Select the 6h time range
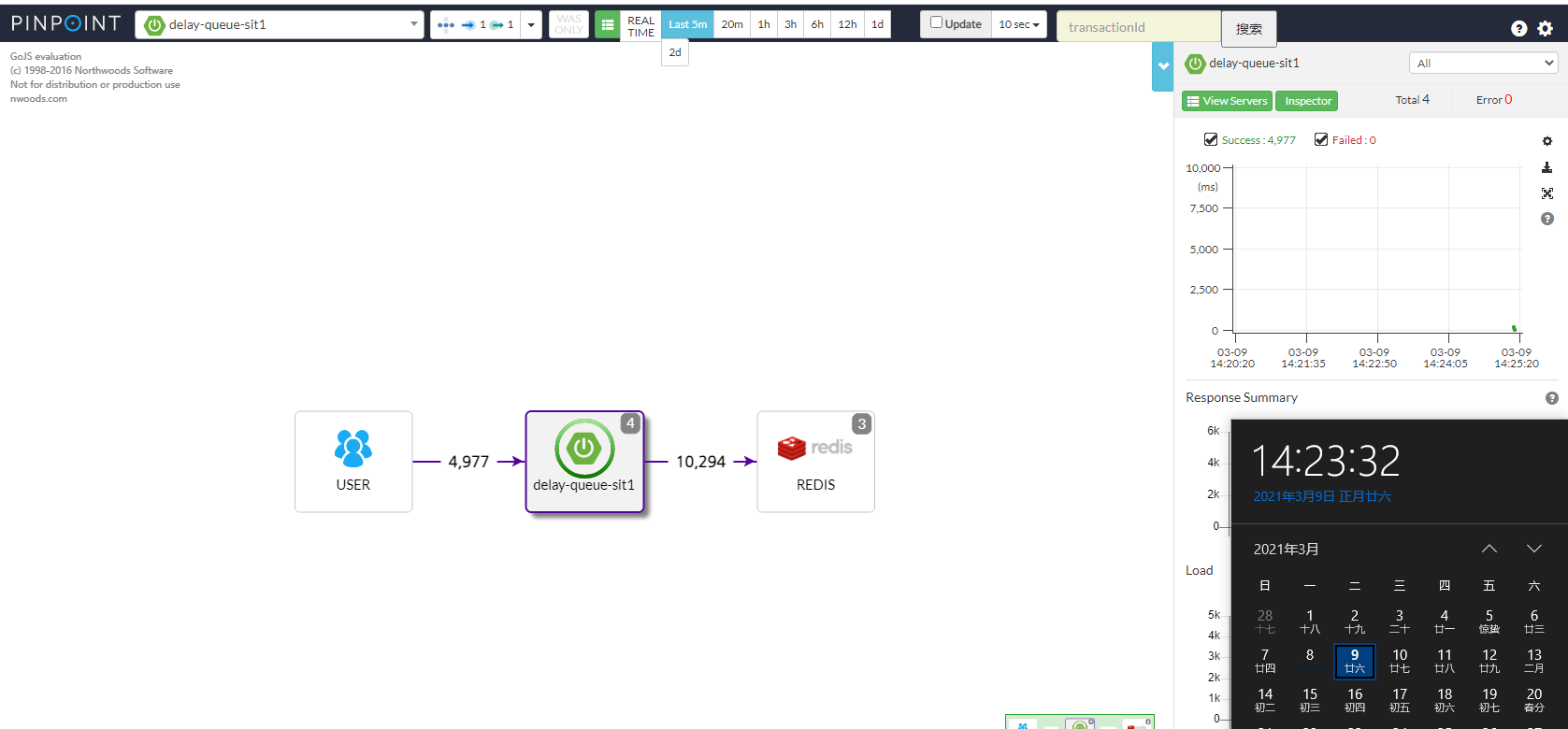 (817, 24)
